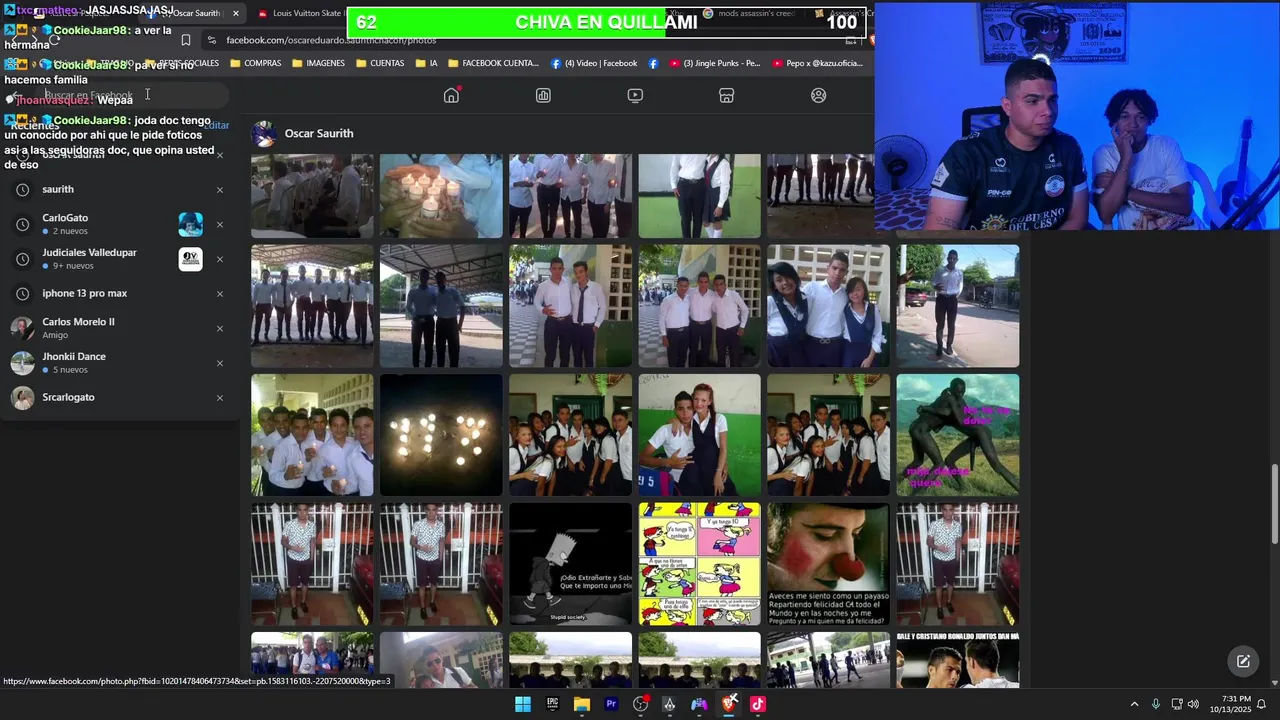Open the Facebook professional dashboard chart icon
The image size is (1280, 720).
point(543,95)
